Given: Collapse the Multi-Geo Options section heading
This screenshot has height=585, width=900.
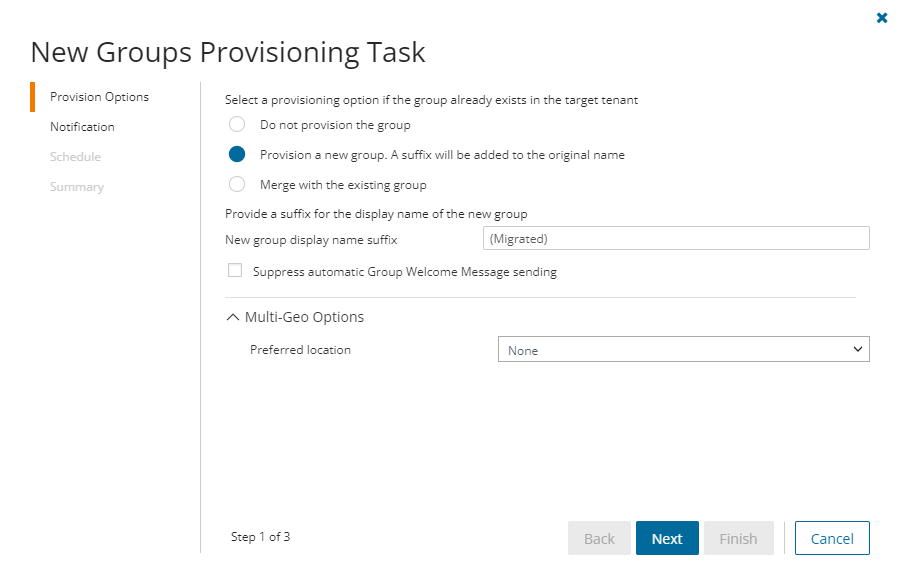Looking at the screenshot, I should [x=304, y=317].
